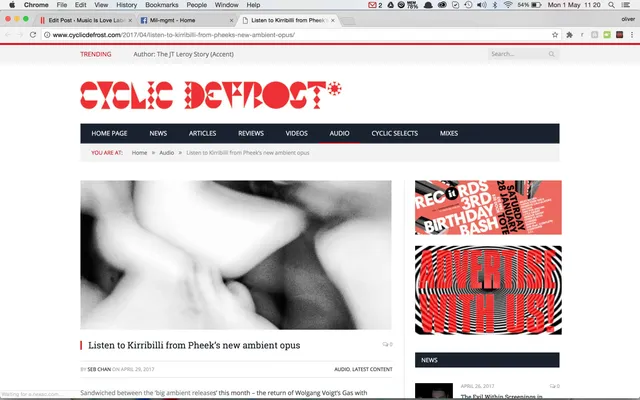Open the Wi-Fi status menu
Screen dimensions: 640x400
coord(508,5)
